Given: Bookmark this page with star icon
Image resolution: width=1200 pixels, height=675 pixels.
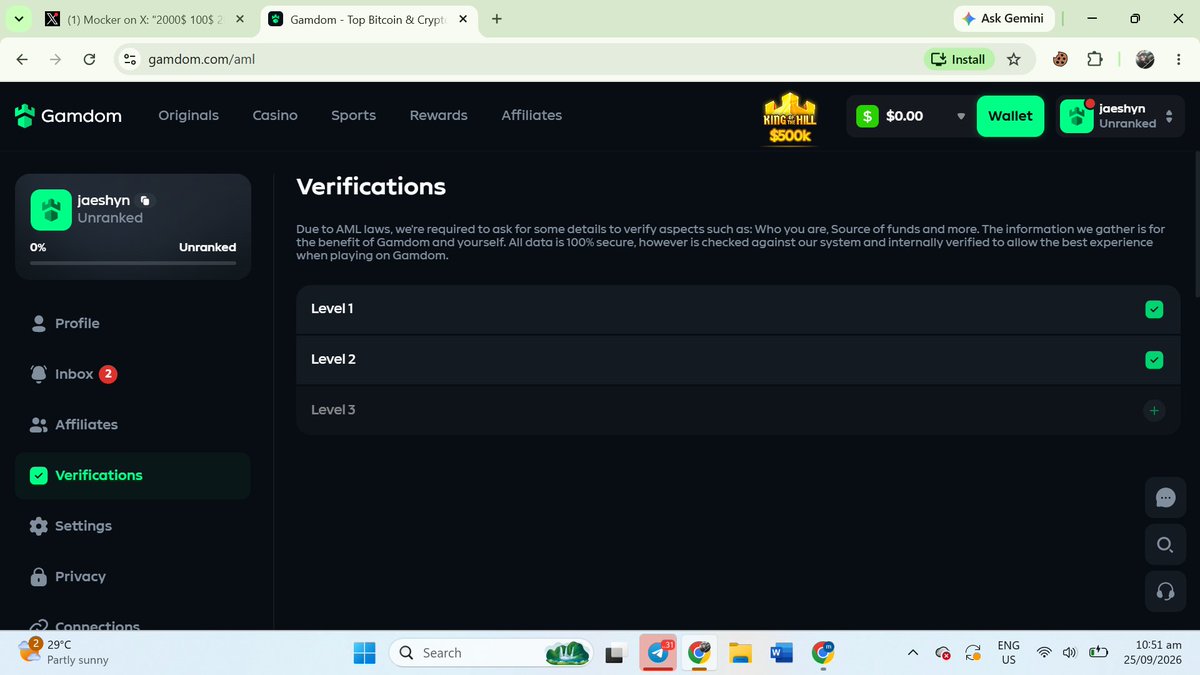Looking at the screenshot, I should point(1014,59).
